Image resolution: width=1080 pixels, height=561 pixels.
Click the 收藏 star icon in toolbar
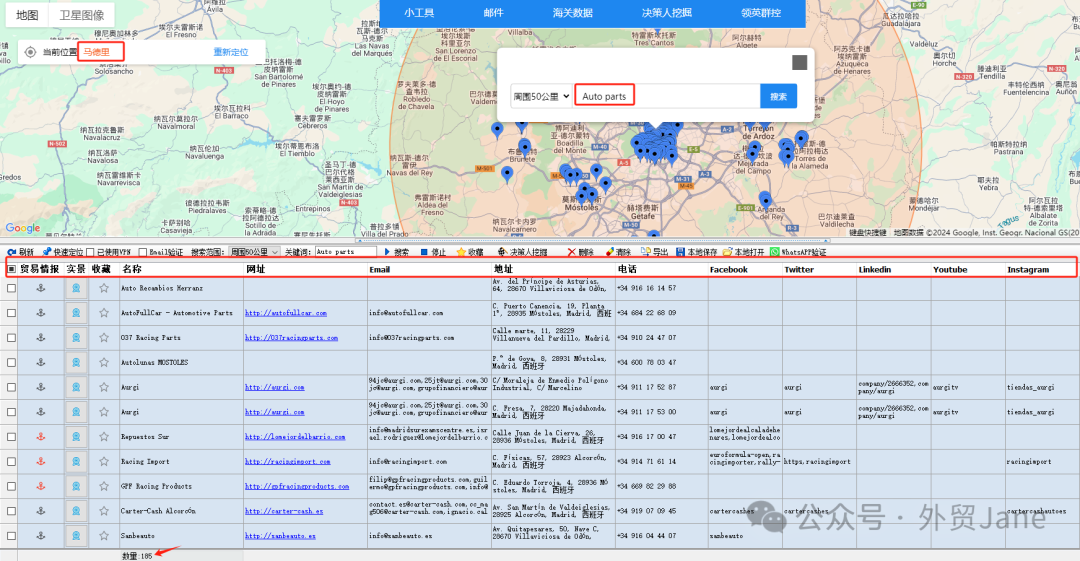coord(461,252)
